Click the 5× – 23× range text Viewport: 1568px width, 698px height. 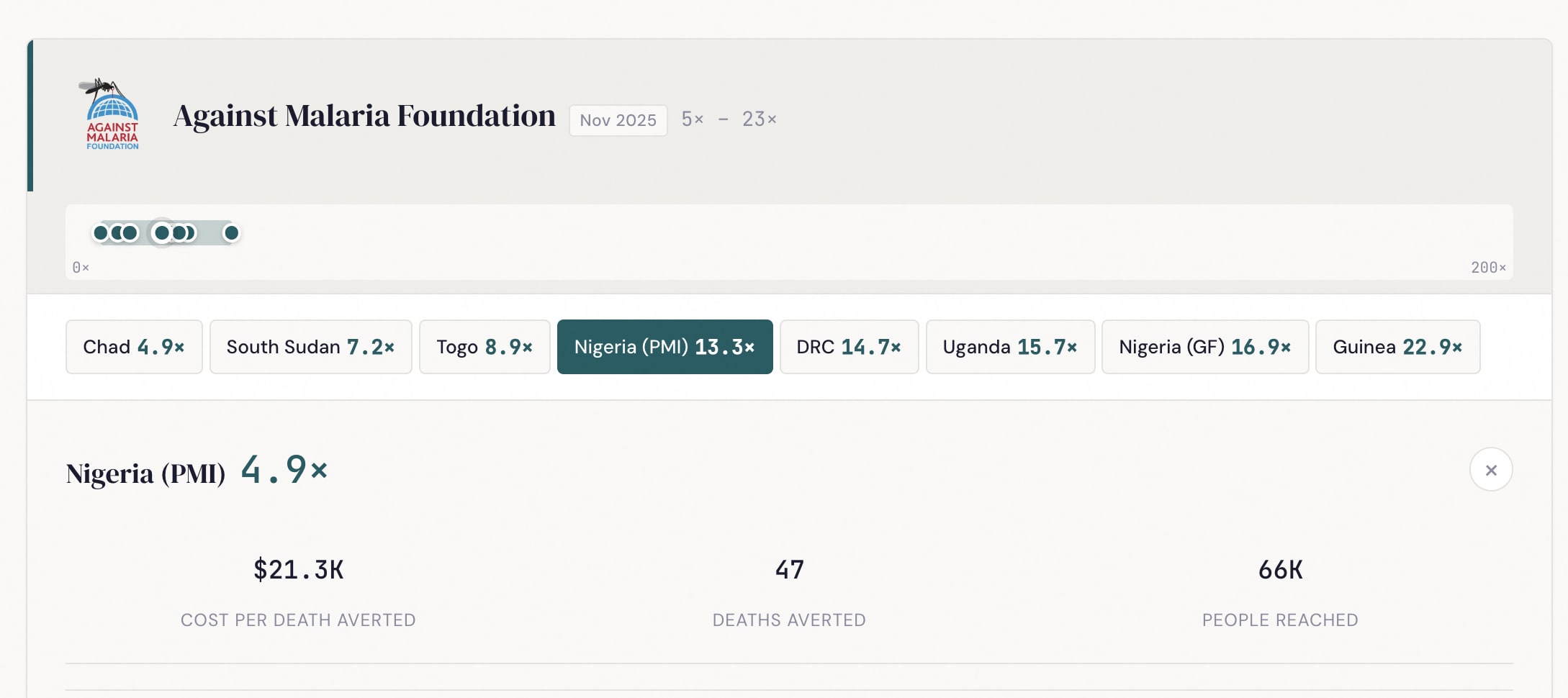[x=729, y=119]
